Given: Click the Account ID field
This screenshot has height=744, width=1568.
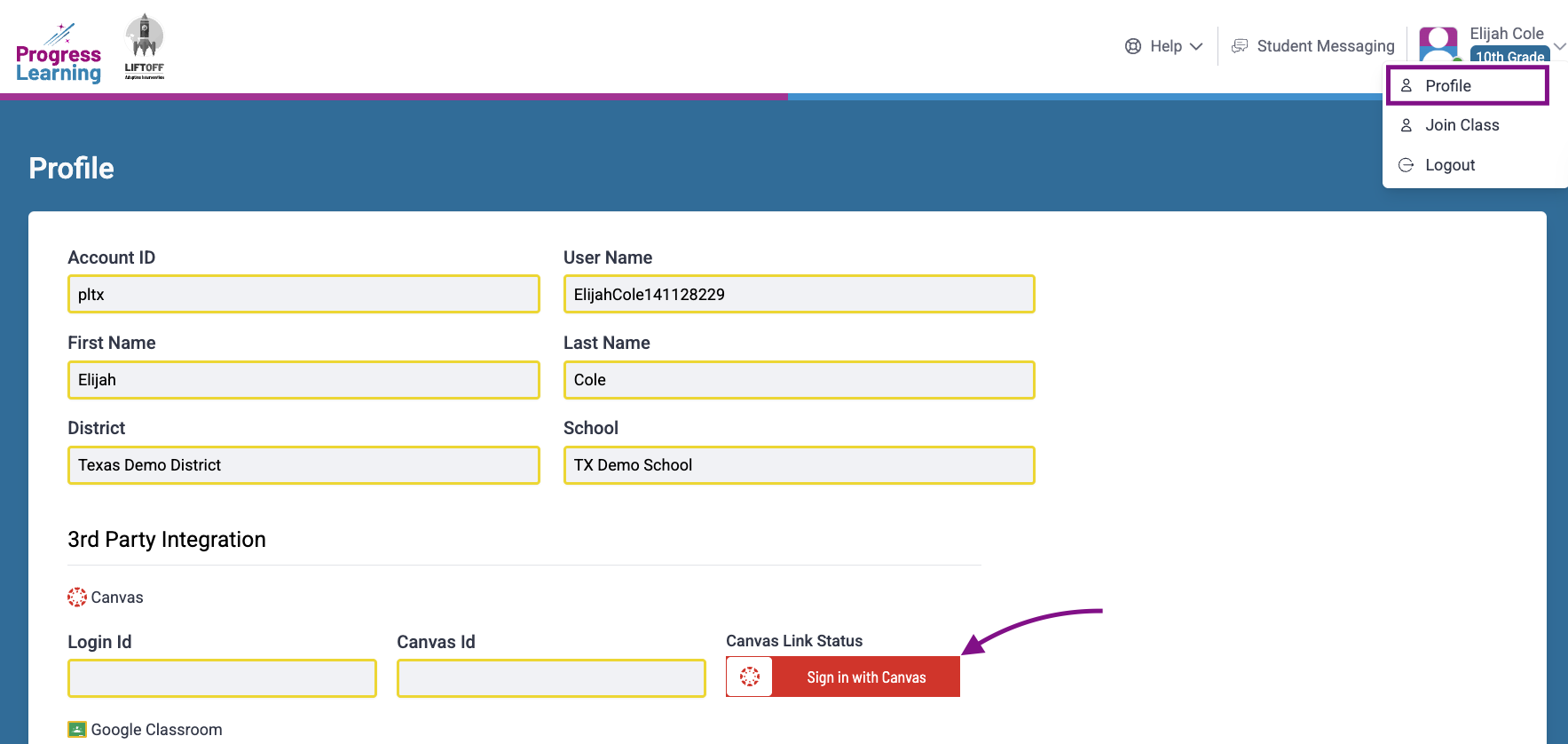Looking at the screenshot, I should (x=303, y=294).
